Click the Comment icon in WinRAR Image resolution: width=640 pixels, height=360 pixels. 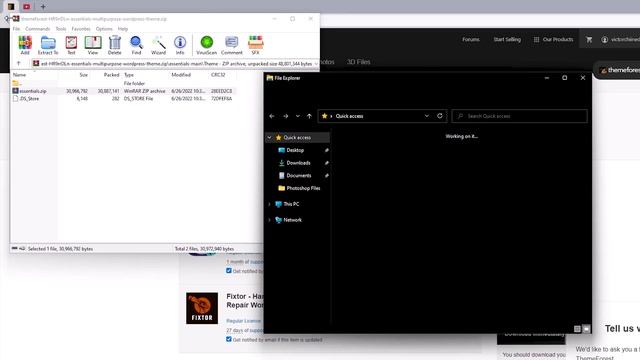click(231, 45)
